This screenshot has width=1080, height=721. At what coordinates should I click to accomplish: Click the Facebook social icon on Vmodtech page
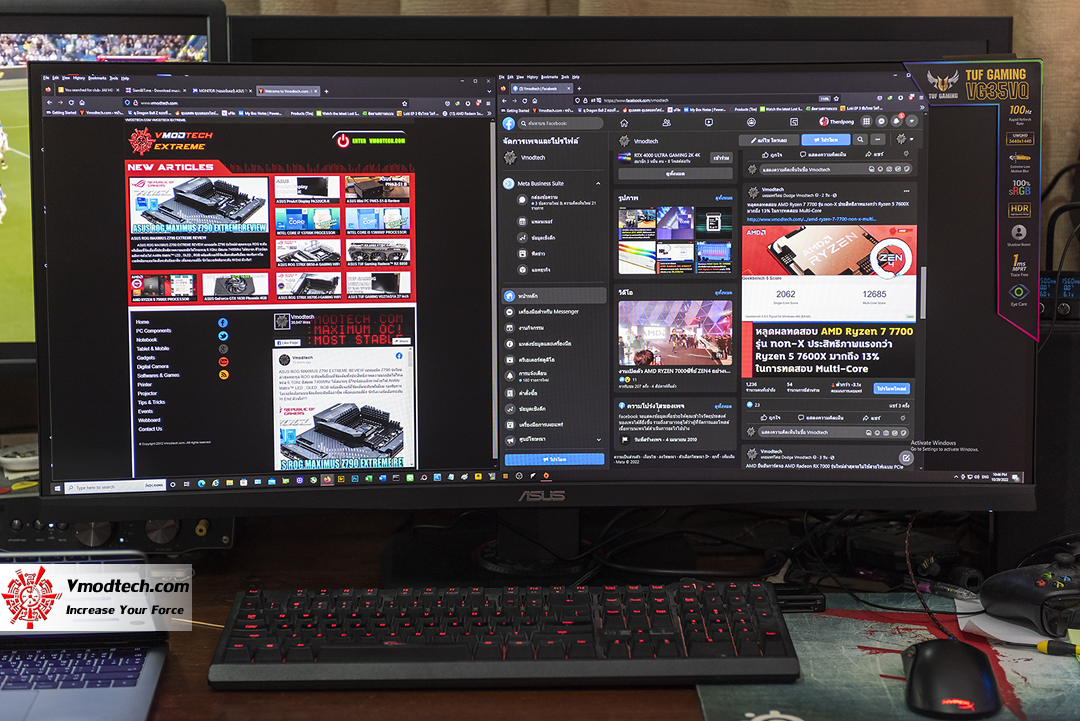223,322
